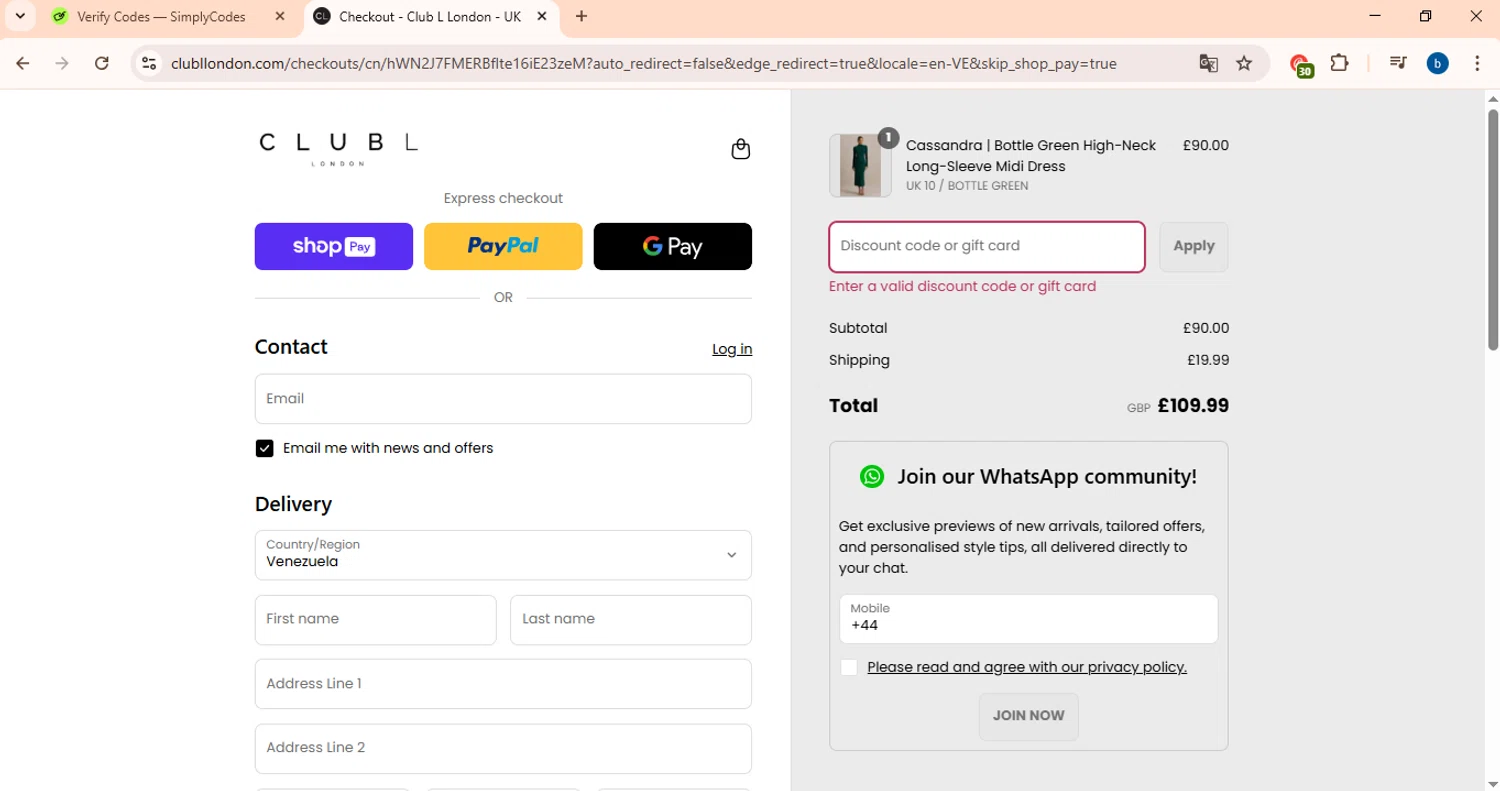This screenshot has width=1500, height=791.
Task: Click the address bar URL
Action: (x=644, y=63)
